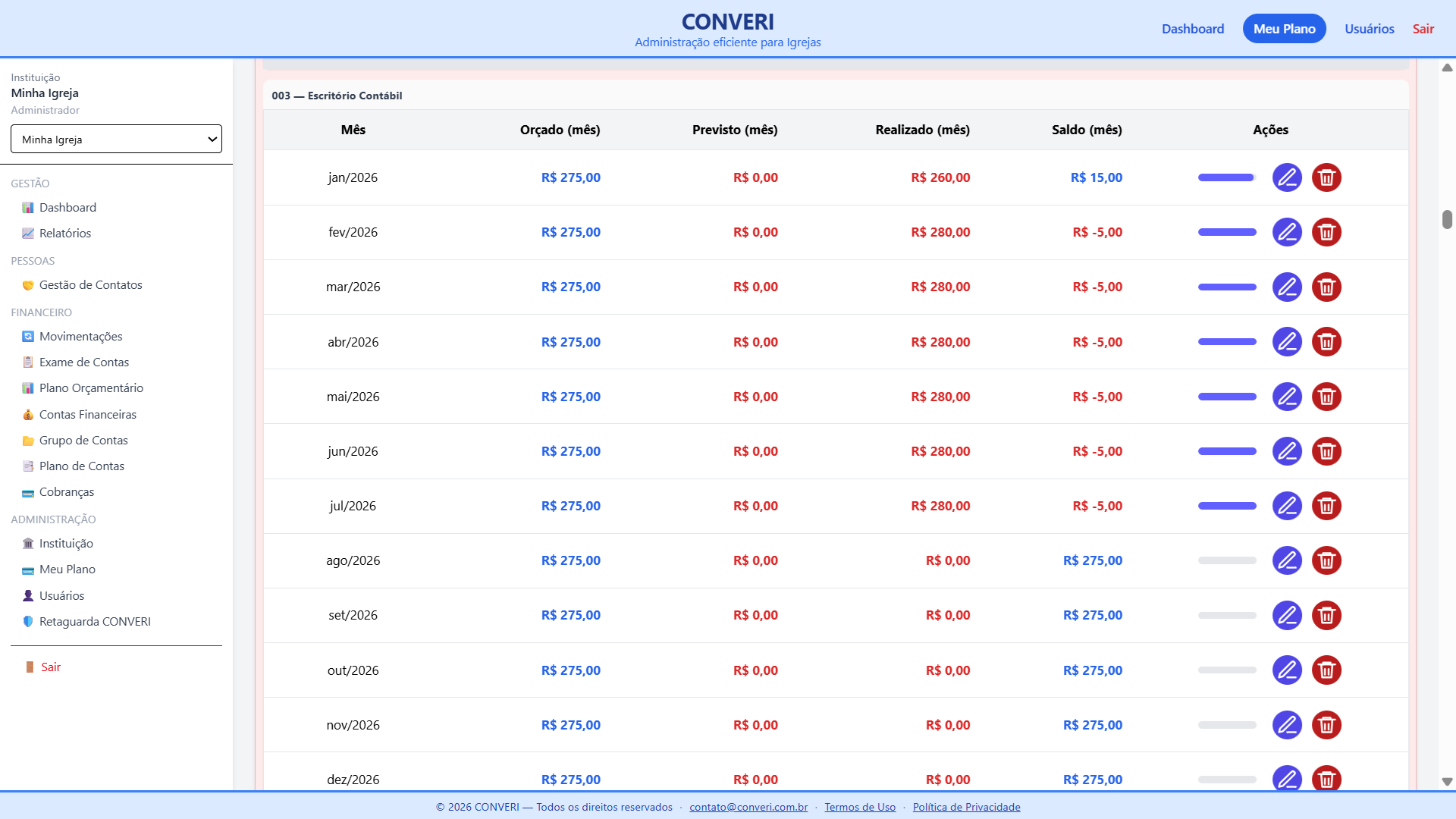Open the Termos de Uso link
1456x819 pixels.
860,807
